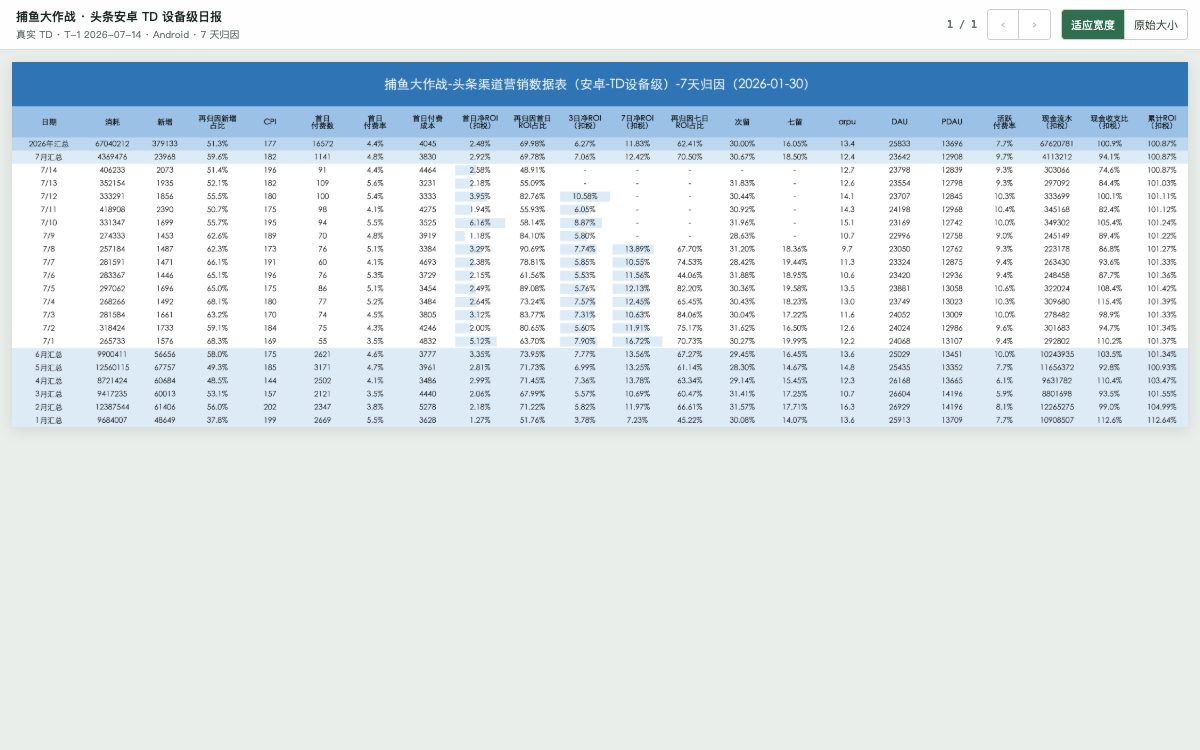Click the 7/4 现金收支比 cell 115.4%
The height and width of the screenshot is (750, 1200).
tap(1109, 301)
